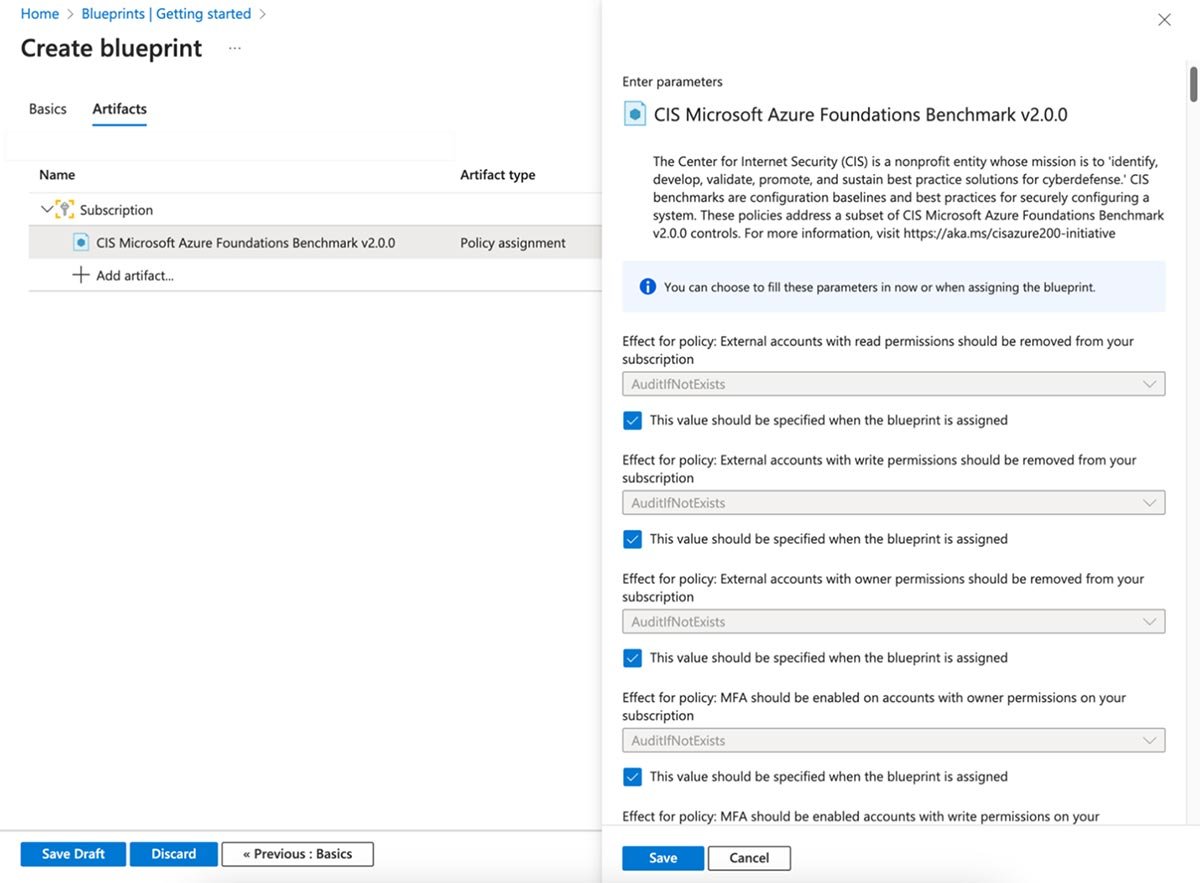1200x883 pixels.
Task: Uncheck the box under owner permissions policy
Action: pos(632,658)
